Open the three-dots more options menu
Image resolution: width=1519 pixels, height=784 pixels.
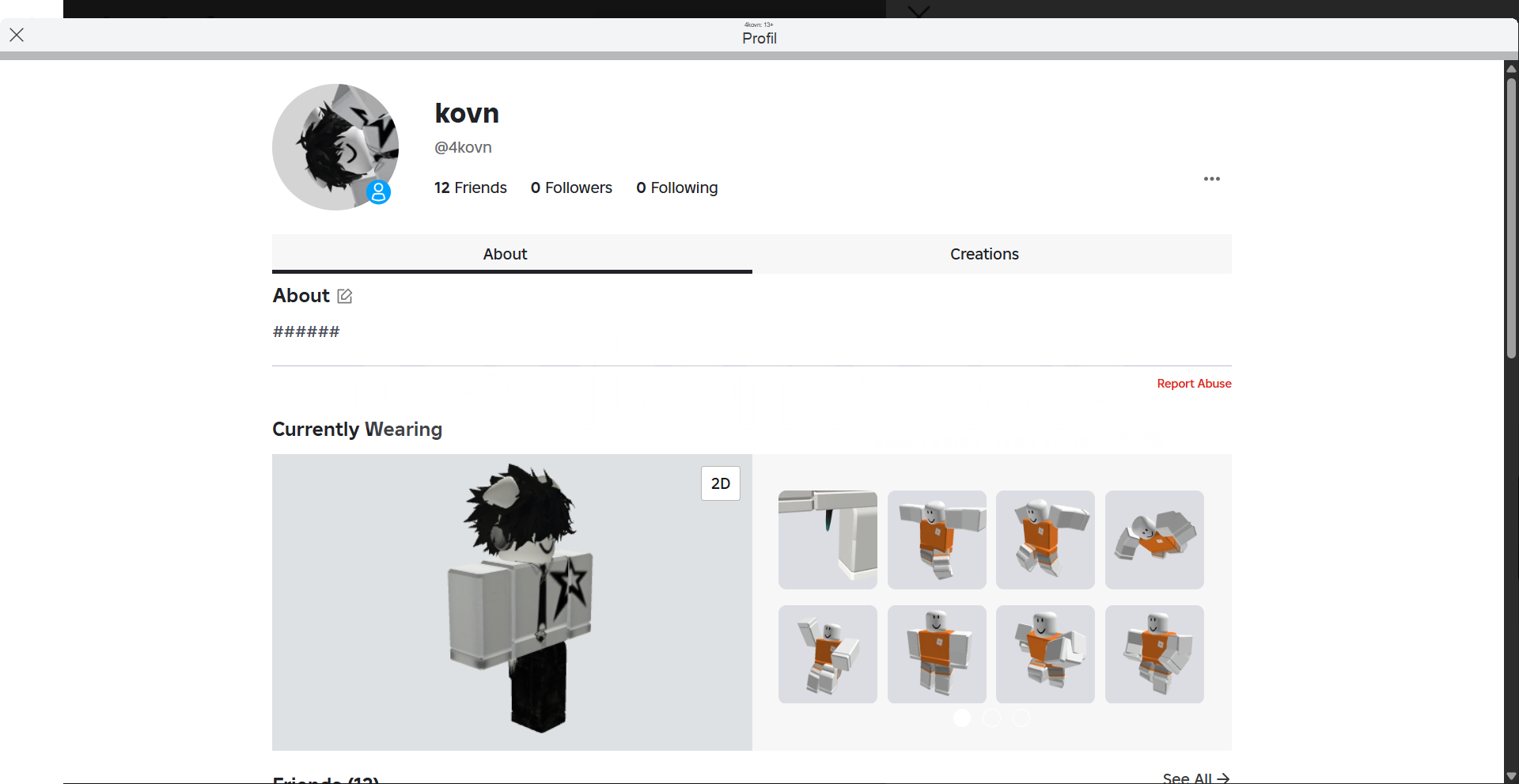coord(1211,179)
